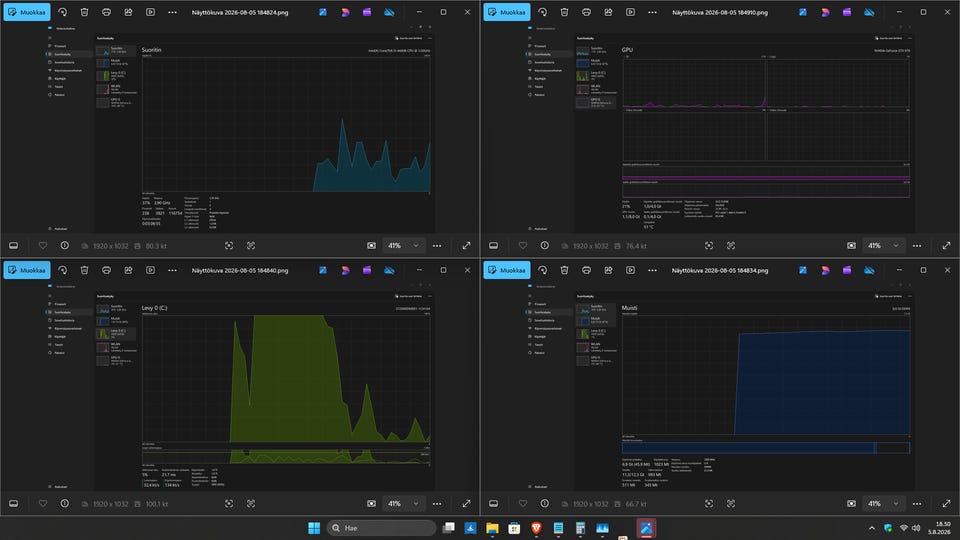Delete the 184910 GPU image
Screen dimensions: 960x540
point(564,12)
